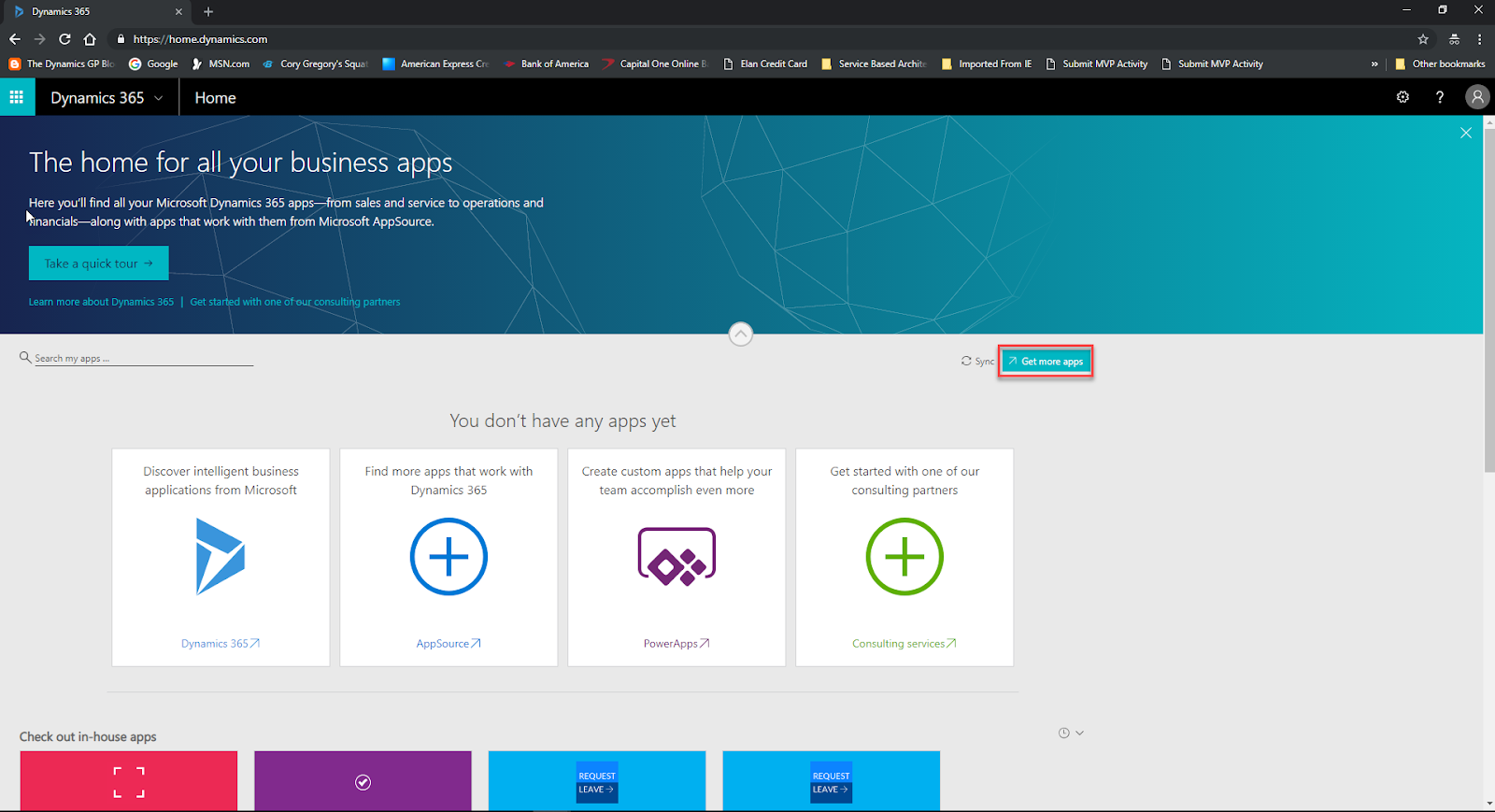Open the Consulting services card link
1495x812 pixels.
pos(904,644)
